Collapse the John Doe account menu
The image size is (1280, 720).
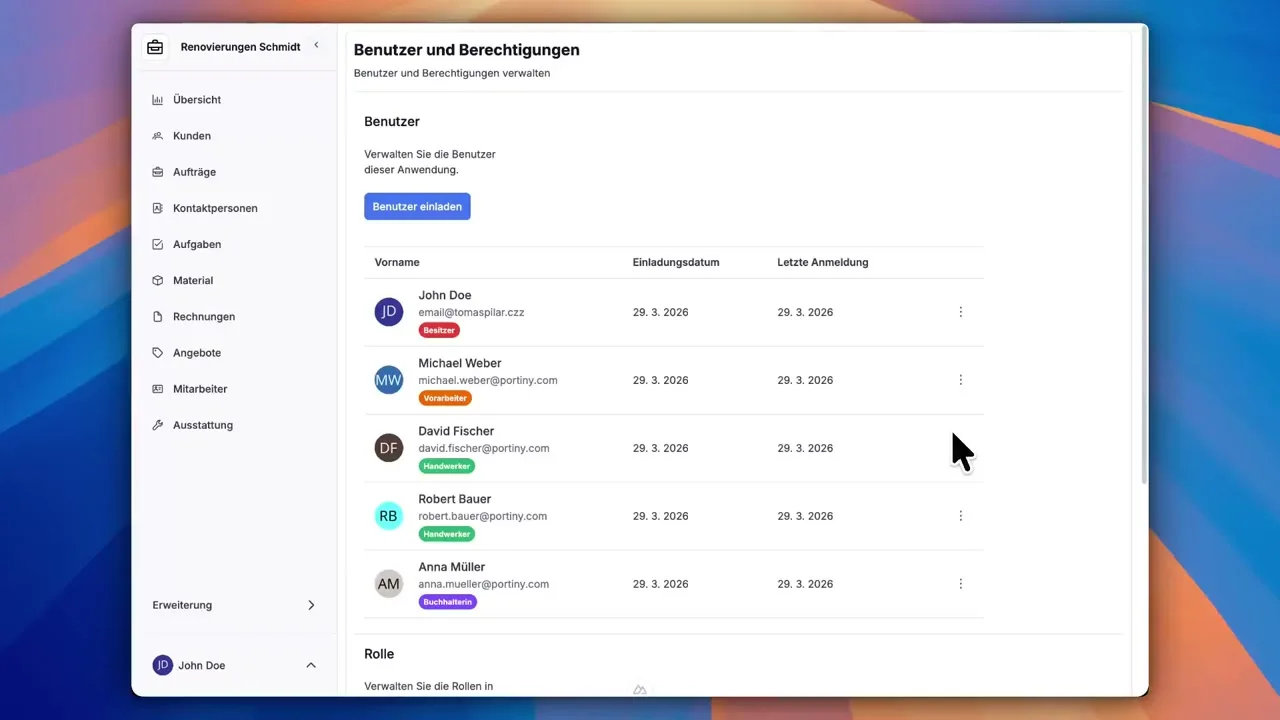click(x=311, y=664)
